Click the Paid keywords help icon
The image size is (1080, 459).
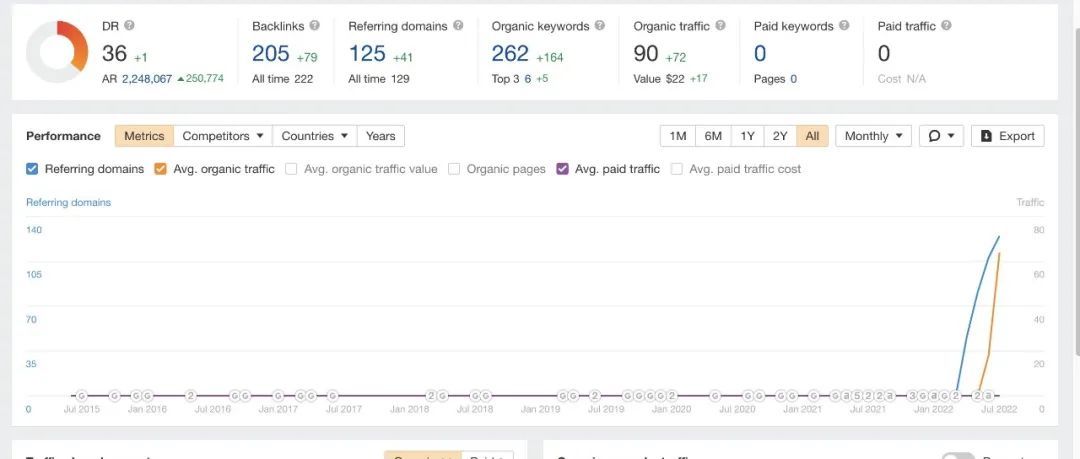click(x=844, y=26)
